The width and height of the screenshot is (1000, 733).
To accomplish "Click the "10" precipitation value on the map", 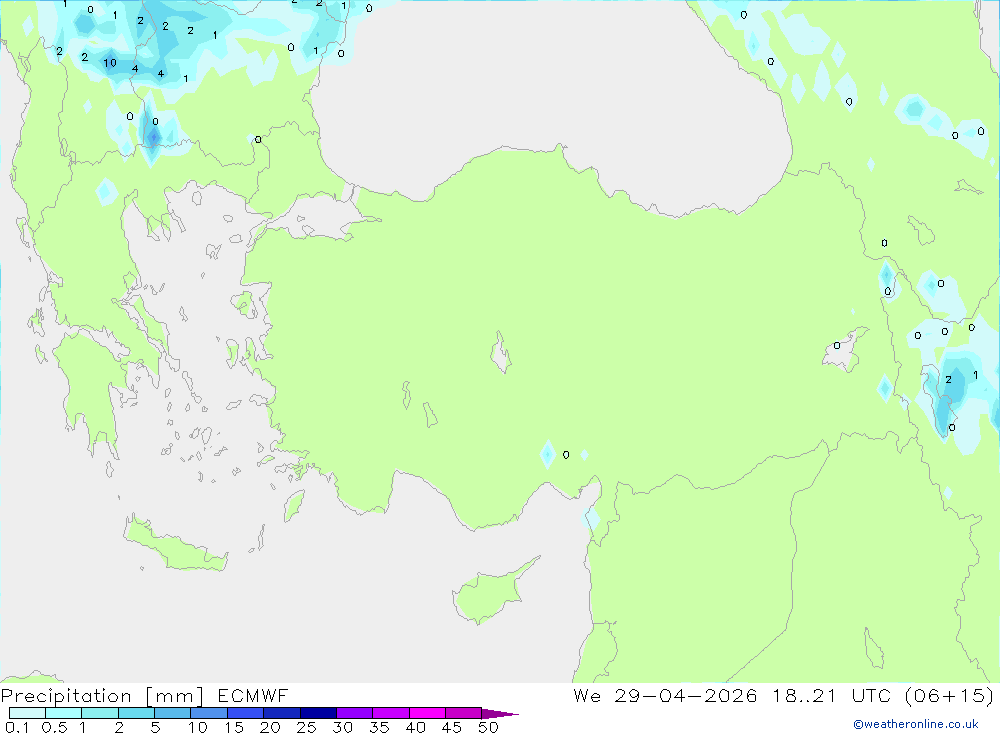I will click(x=110, y=63).
